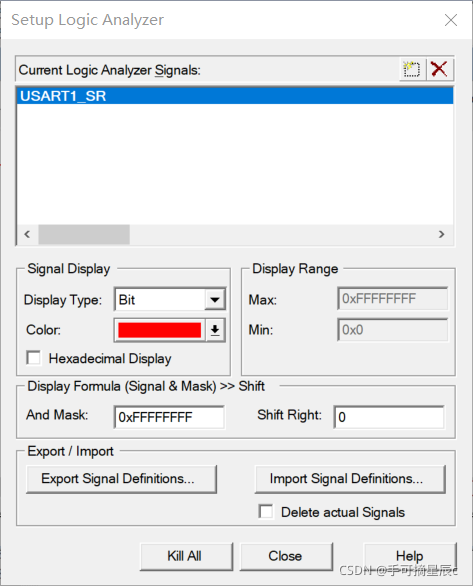Select the USART1_SR signal row
This screenshot has width=473, height=586.
(x=235, y=96)
